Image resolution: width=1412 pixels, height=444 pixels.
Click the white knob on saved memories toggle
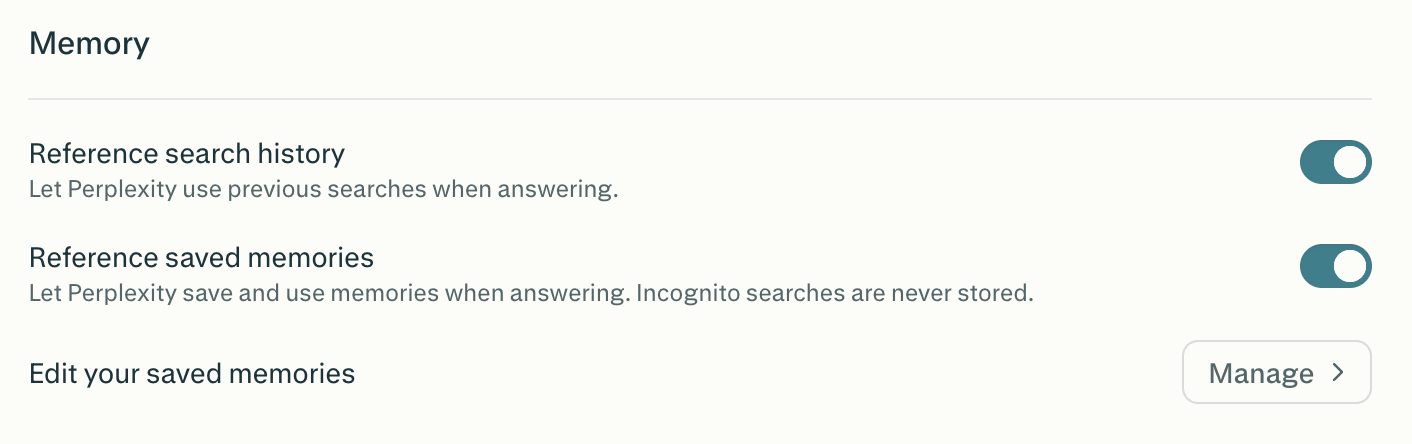(x=1350, y=266)
